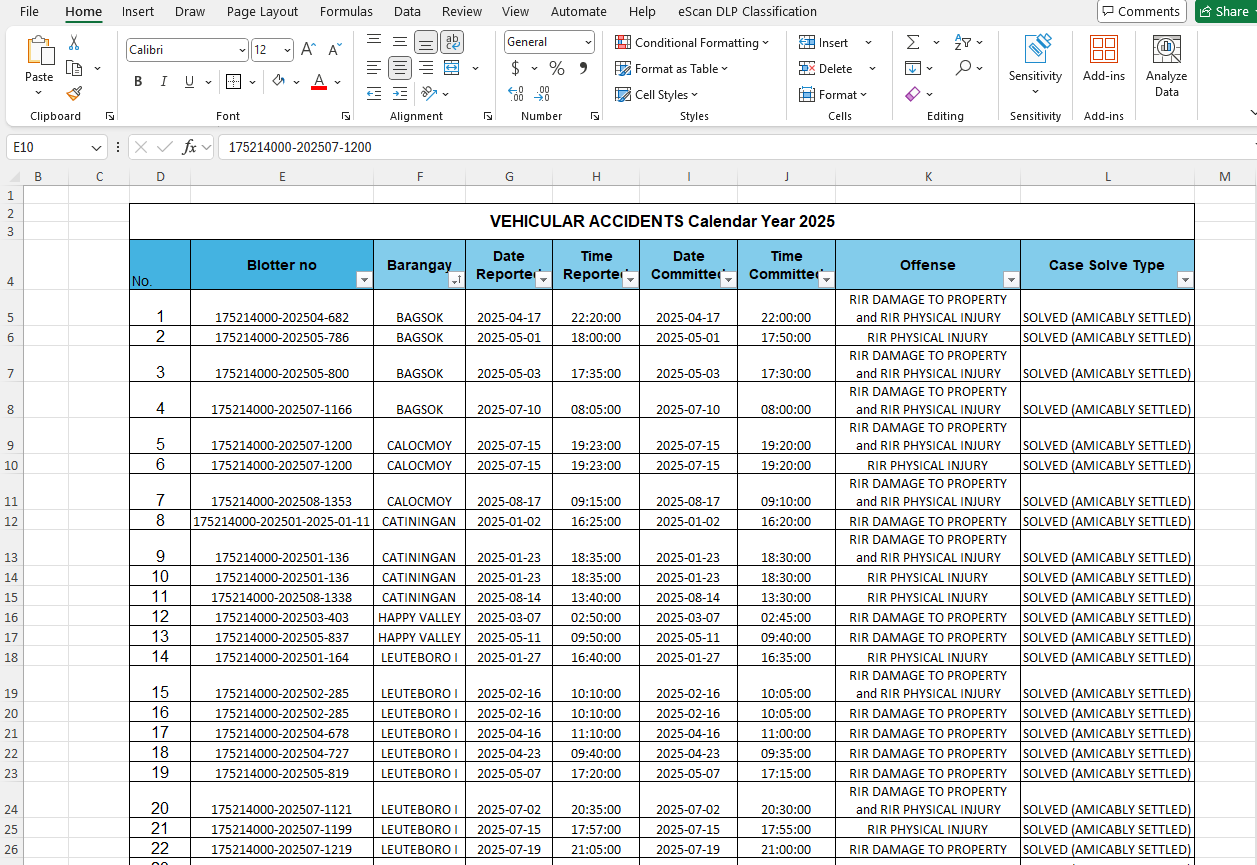
Task: Click Increase Decimal icon
Action: [x=516, y=94]
